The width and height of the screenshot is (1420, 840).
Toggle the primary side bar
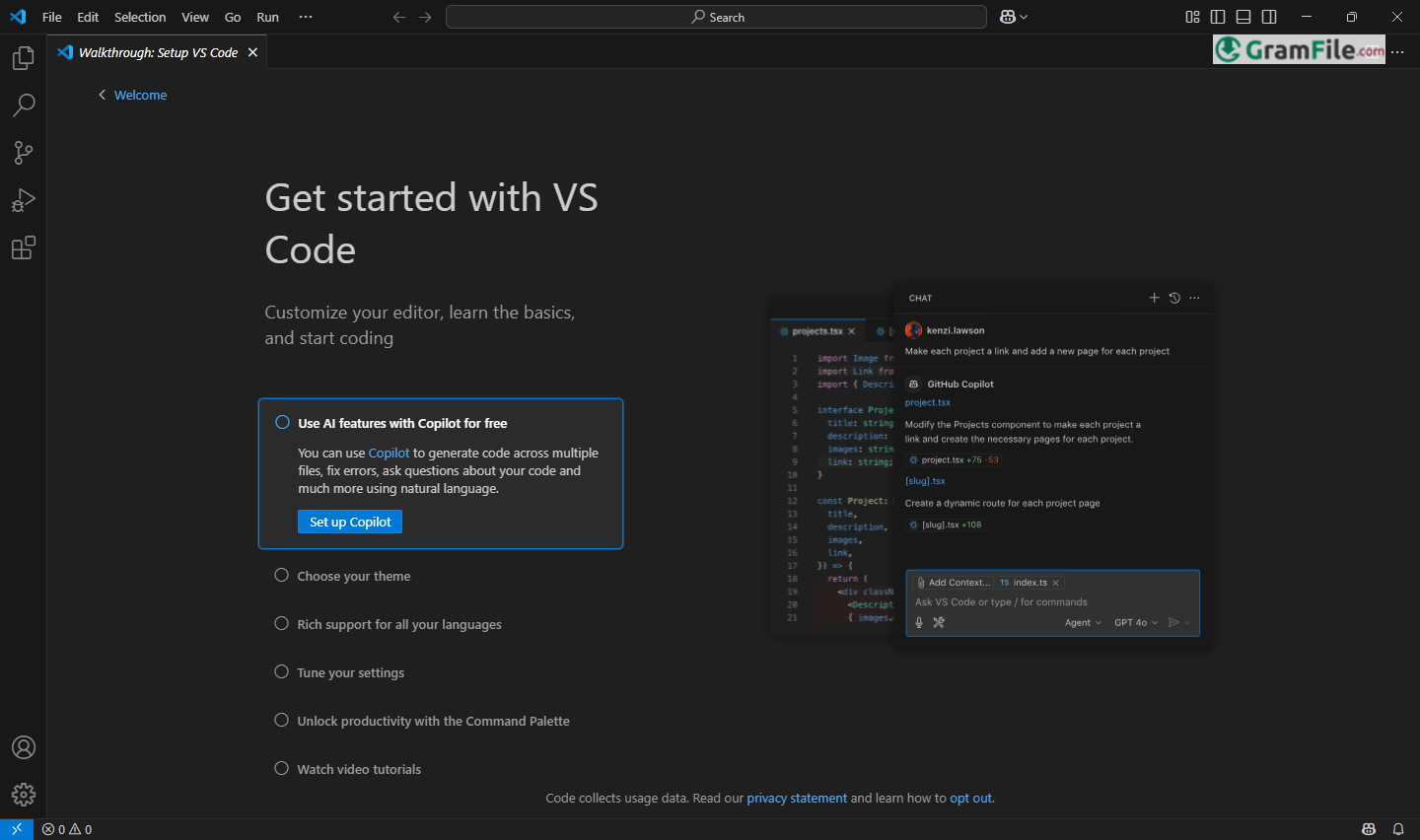pyautogui.click(x=1218, y=17)
